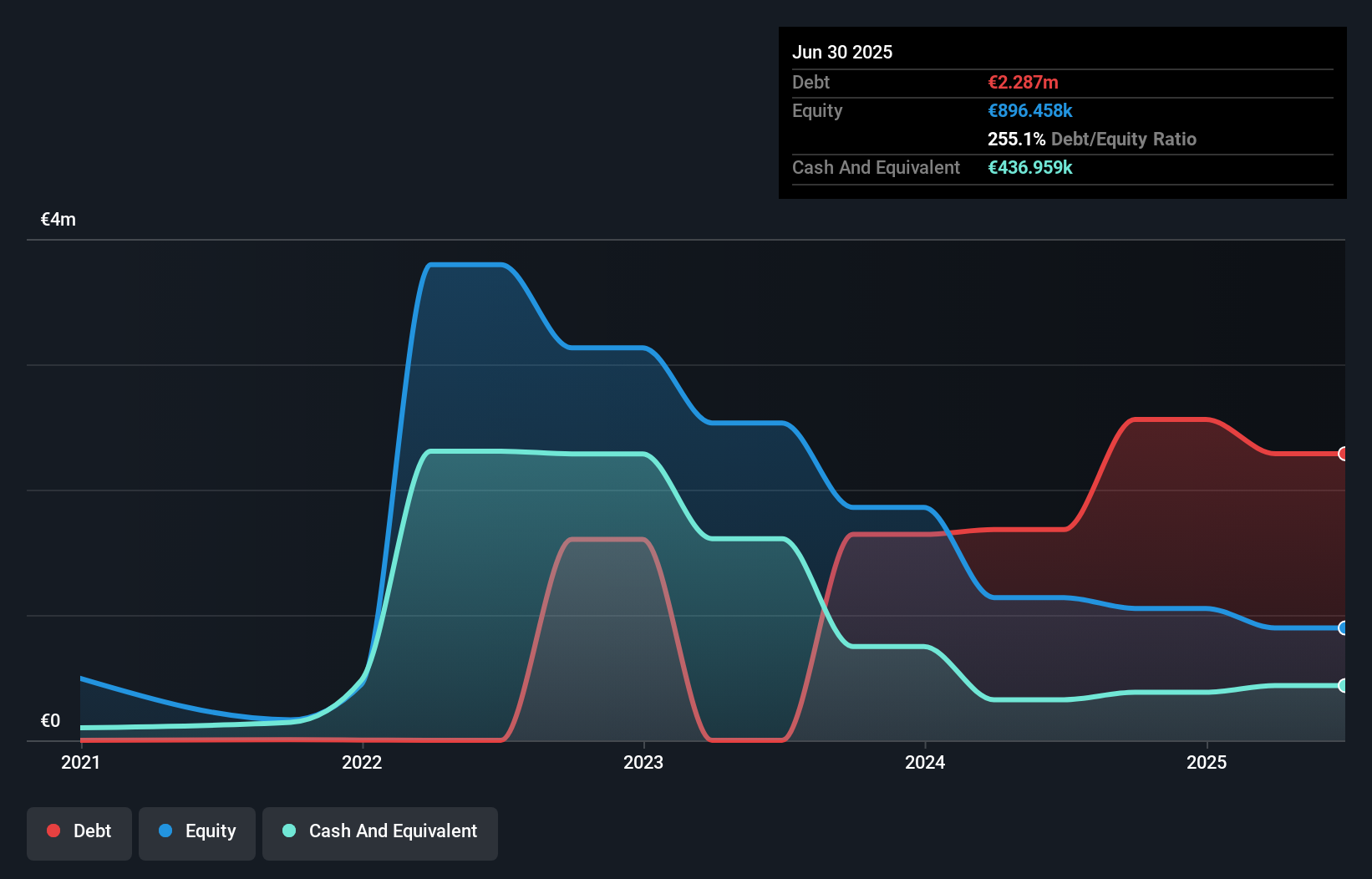Select the teal Cash endpoint marker on chart
This screenshot has height=879, width=1372.
click(x=1342, y=686)
